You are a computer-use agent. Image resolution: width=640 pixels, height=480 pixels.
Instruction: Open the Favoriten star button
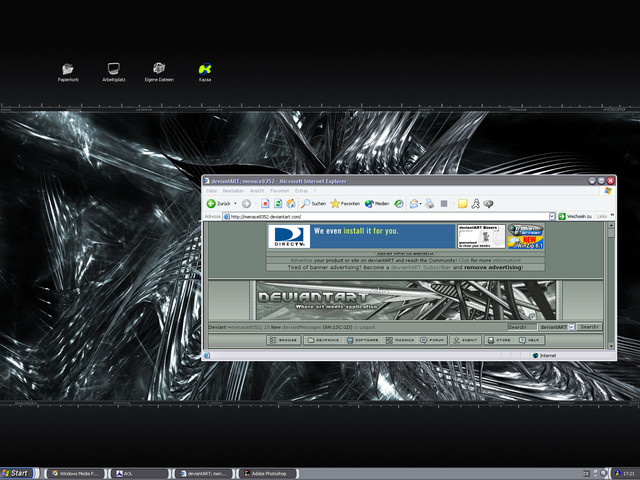point(345,203)
